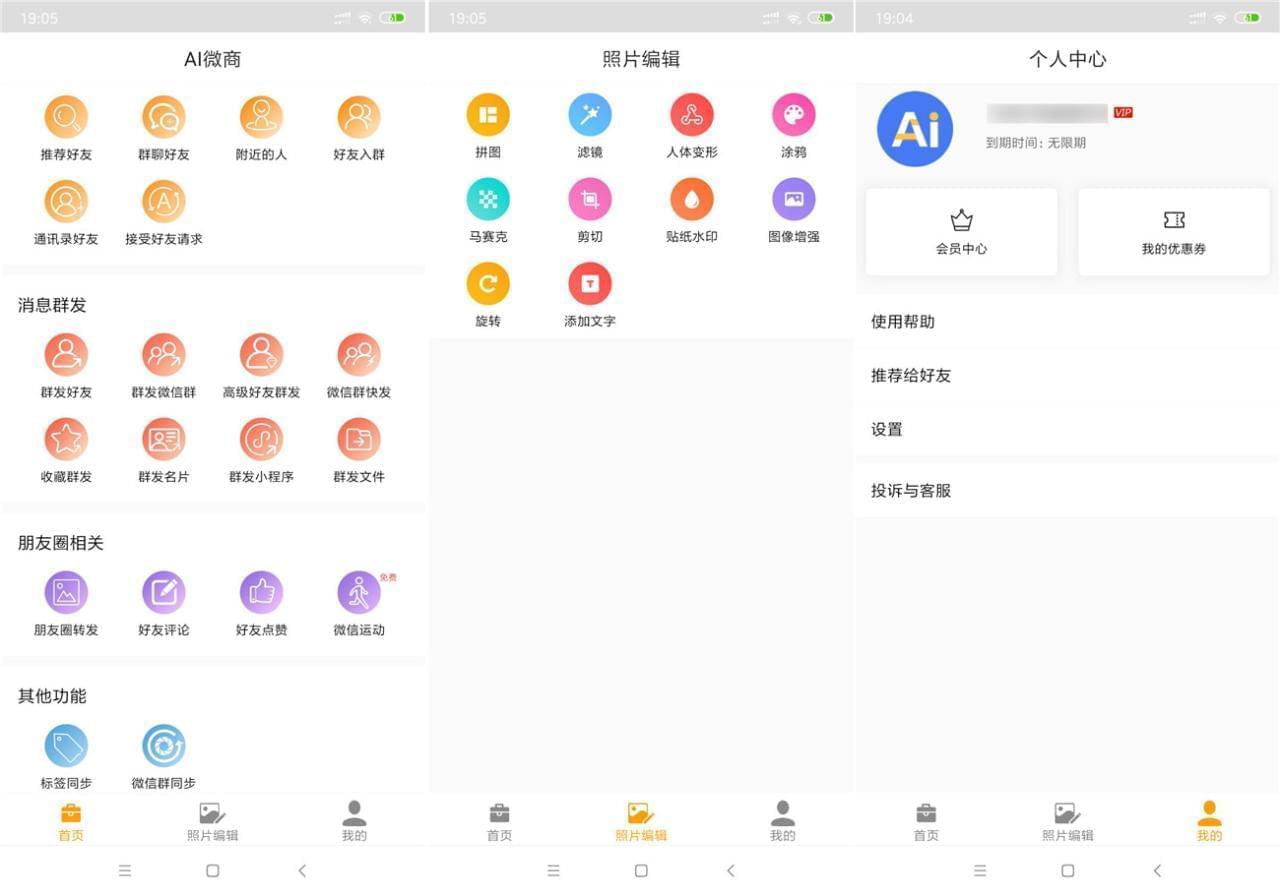Viewport: 1280px width, 896px height.
Task: Tap the 其他功能 section heading
Action: coord(52,696)
